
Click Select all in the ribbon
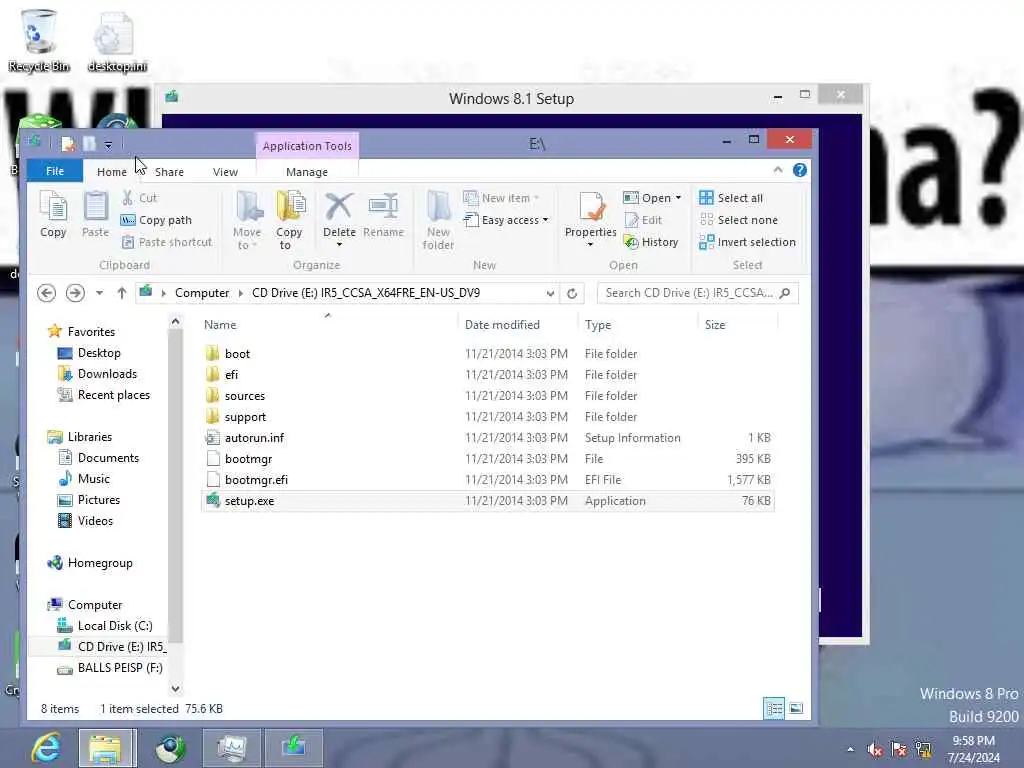tap(731, 198)
